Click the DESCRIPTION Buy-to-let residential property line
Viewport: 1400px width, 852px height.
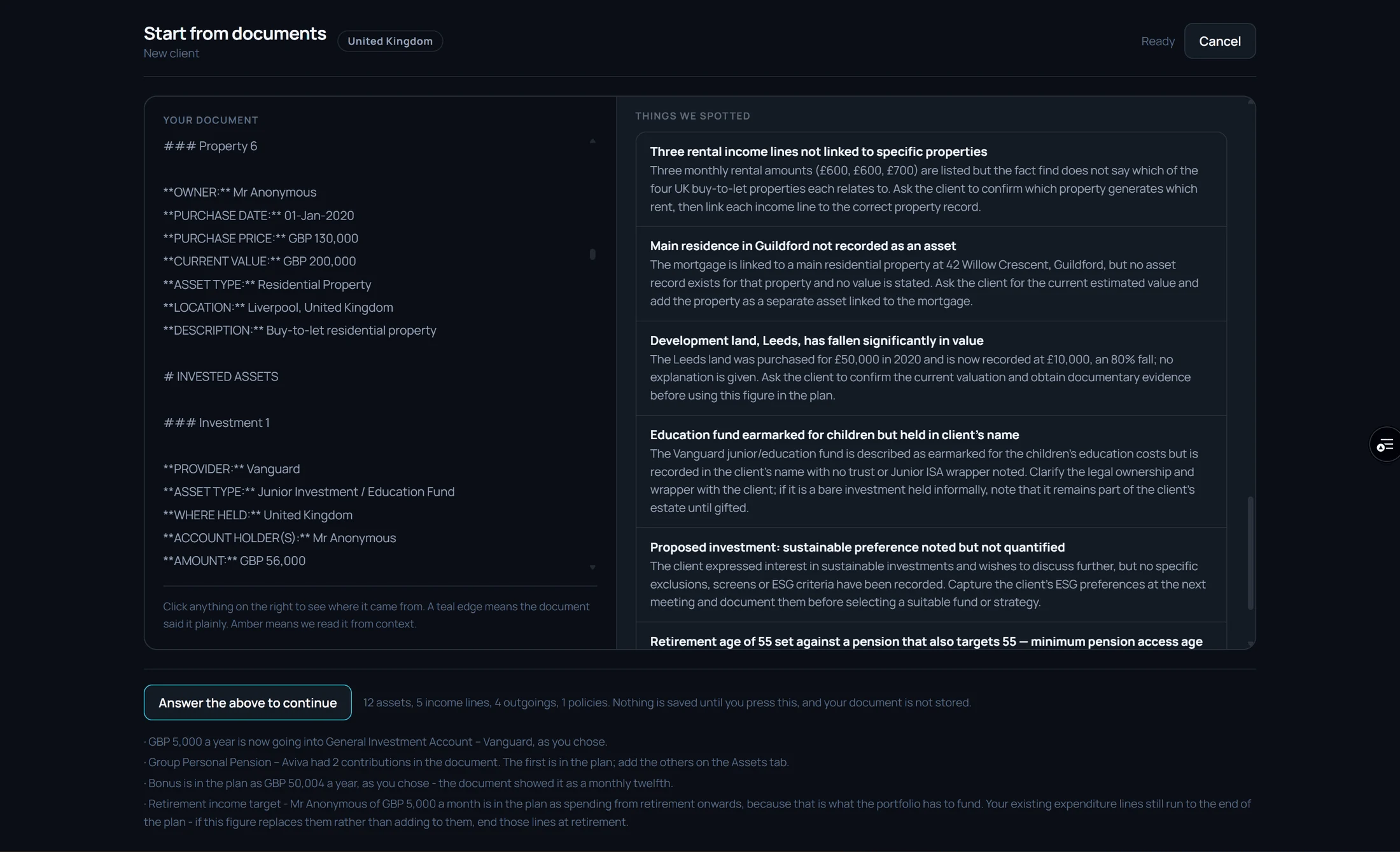(x=300, y=330)
